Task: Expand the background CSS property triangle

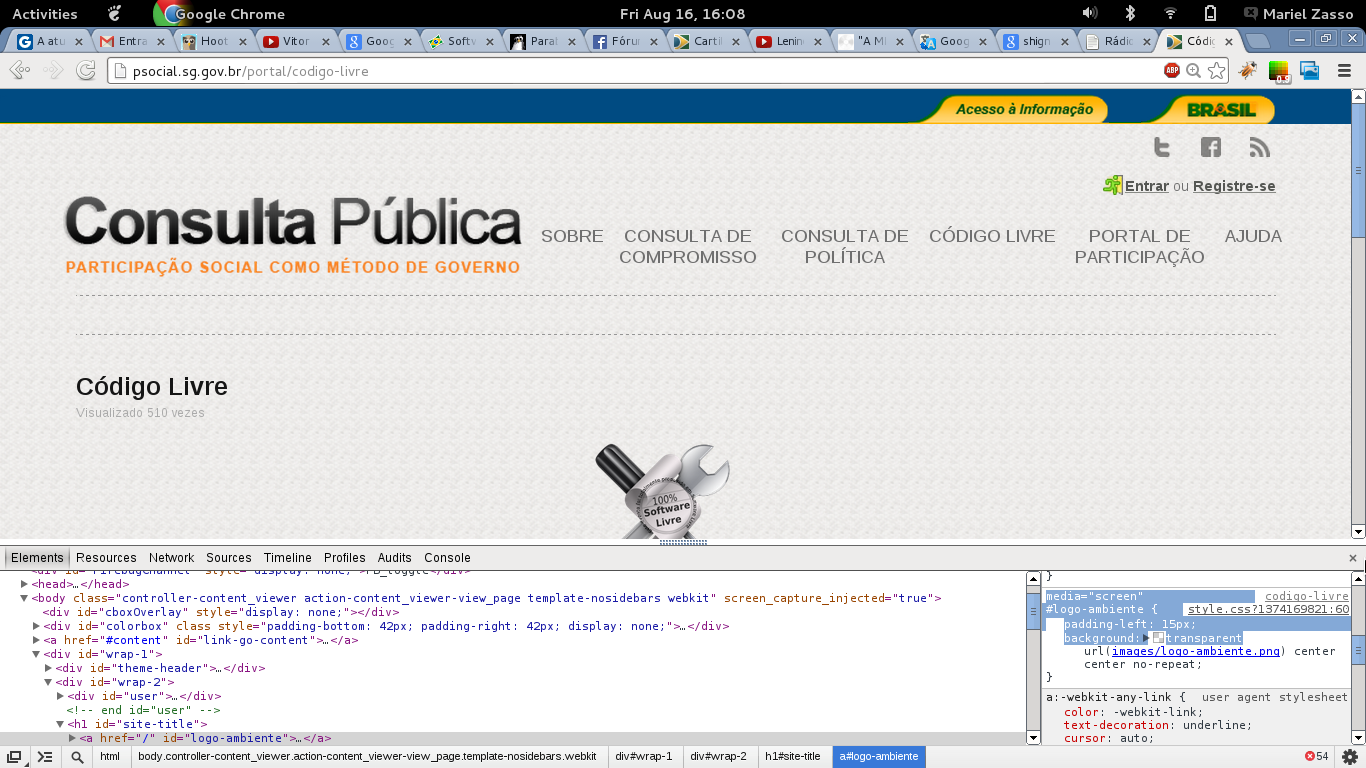Action: point(1146,637)
